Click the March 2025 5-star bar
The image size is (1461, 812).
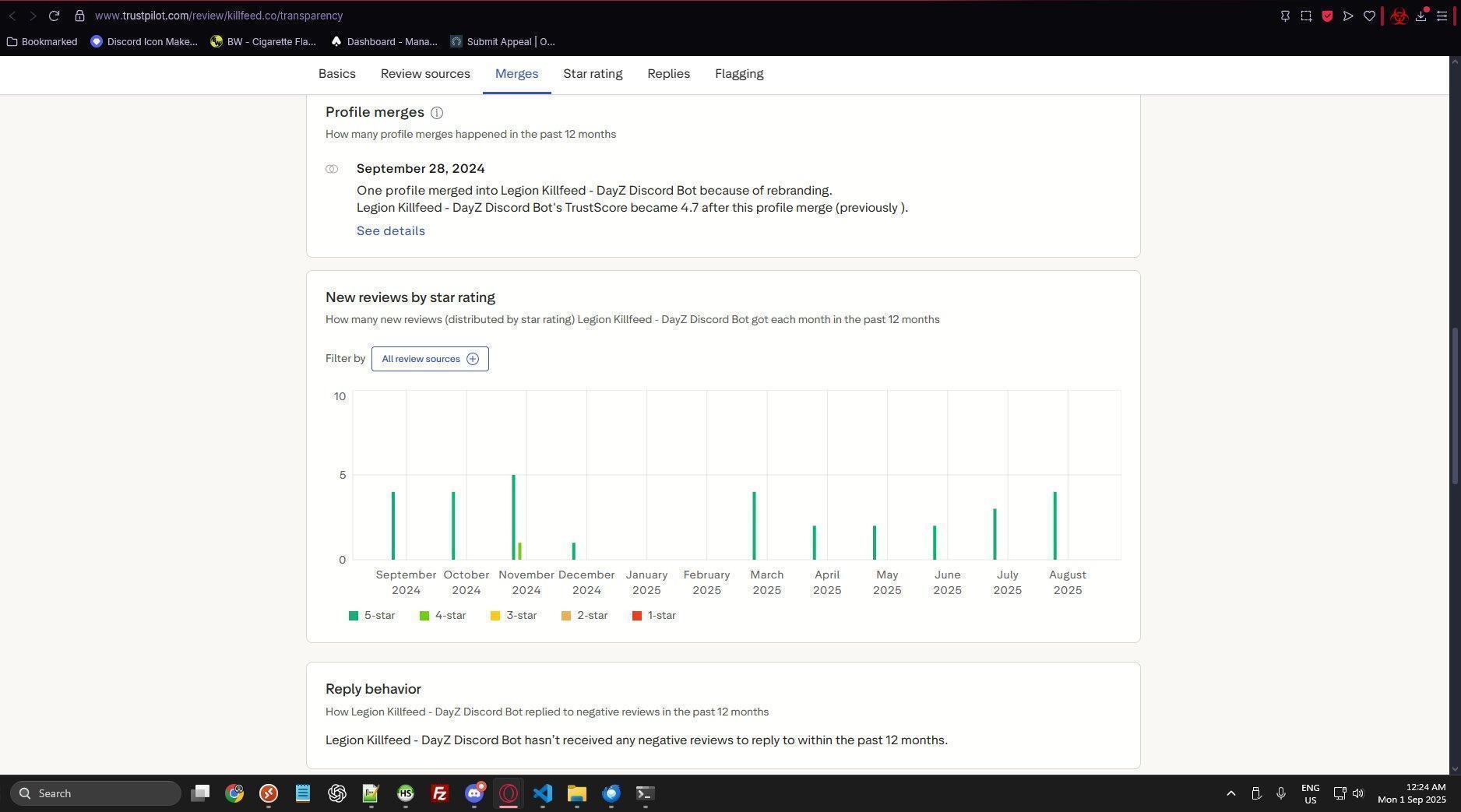pyautogui.click(x=754, y=526)
